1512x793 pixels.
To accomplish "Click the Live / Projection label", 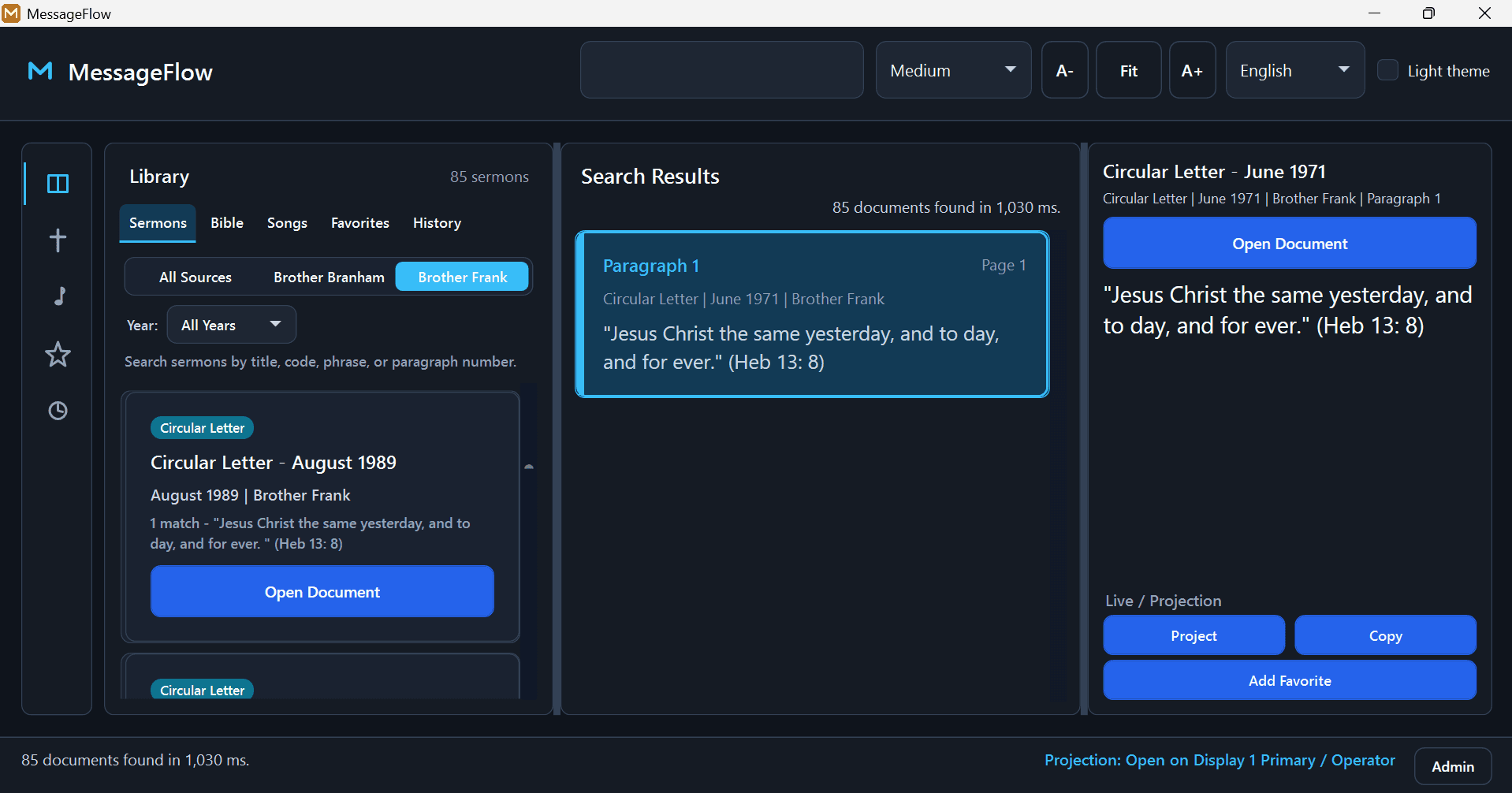I will (1163, 601).
